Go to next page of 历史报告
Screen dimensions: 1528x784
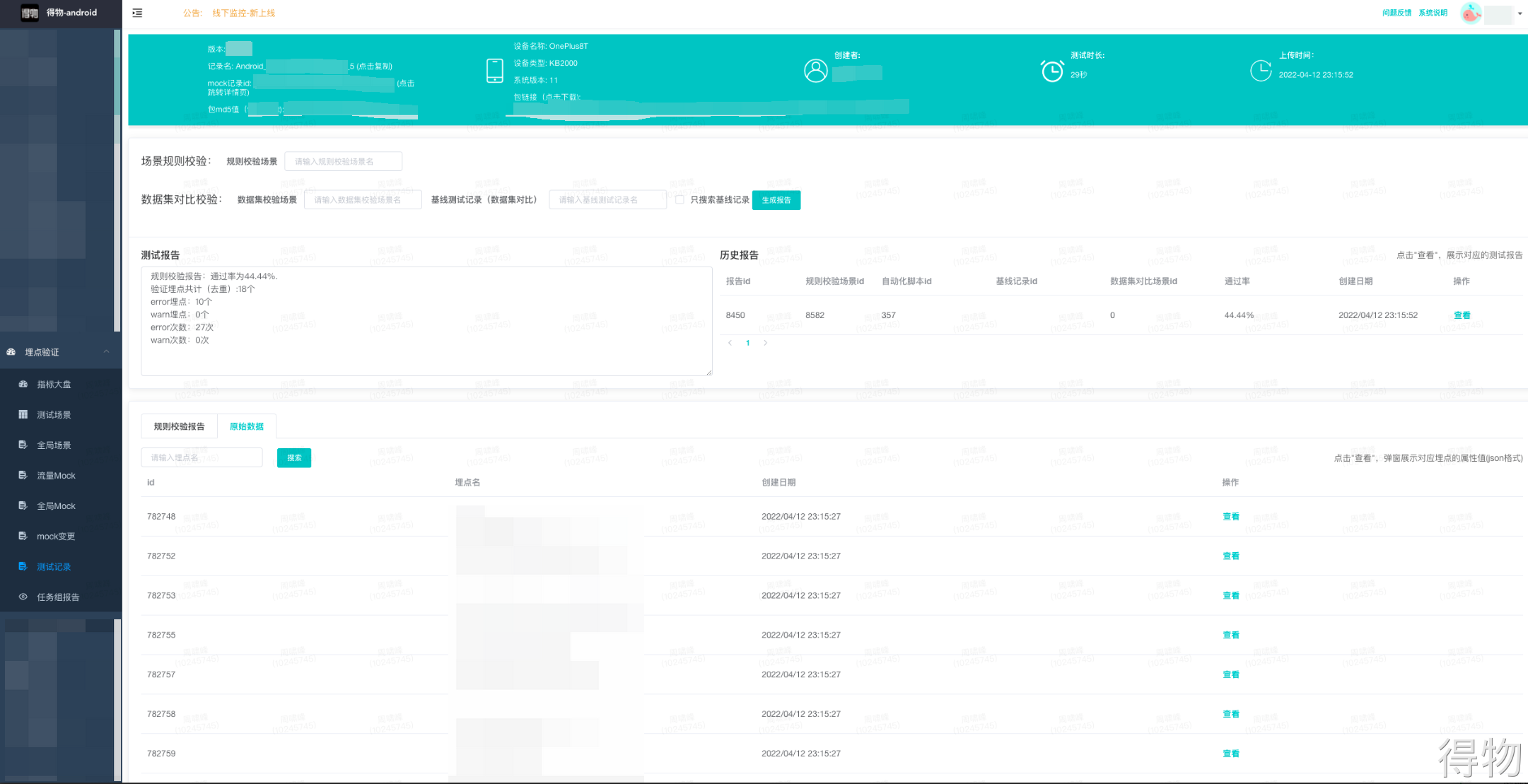(765, 343)
